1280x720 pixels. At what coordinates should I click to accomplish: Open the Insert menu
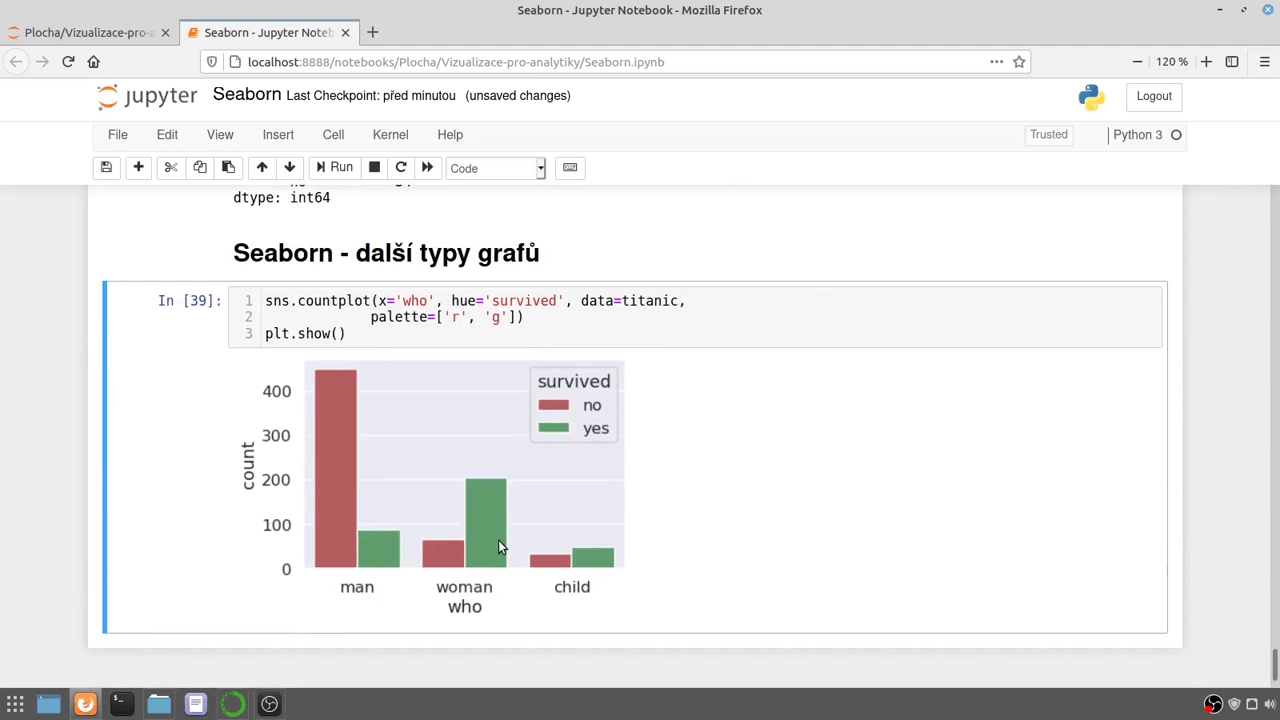[x=278, y=135]
